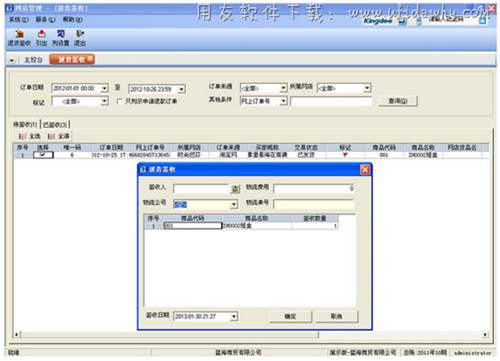Open the 签收人 lookup icon in dialog
This screenshot has width=500, height=361.
235,189
